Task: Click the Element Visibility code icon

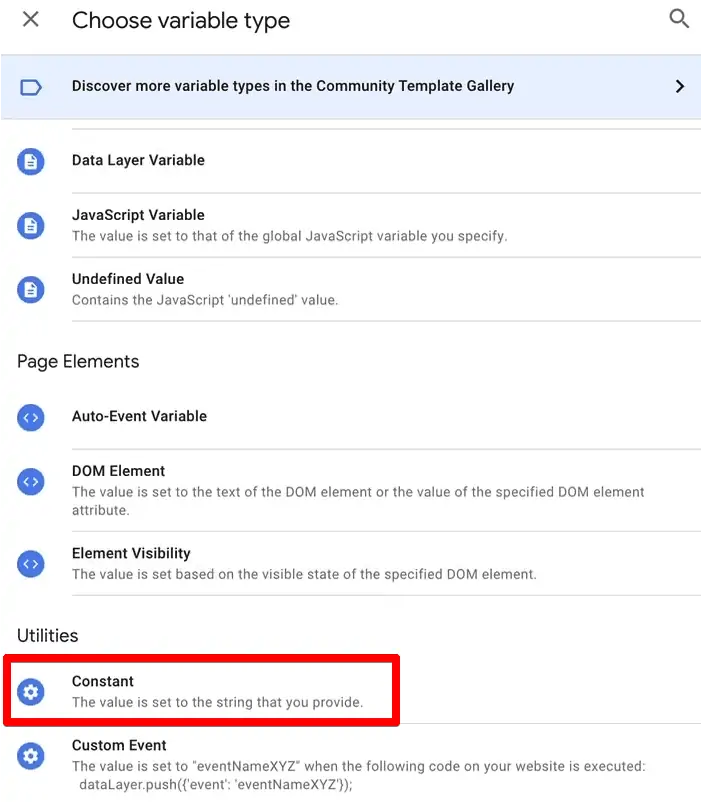Action: [31, 563]
